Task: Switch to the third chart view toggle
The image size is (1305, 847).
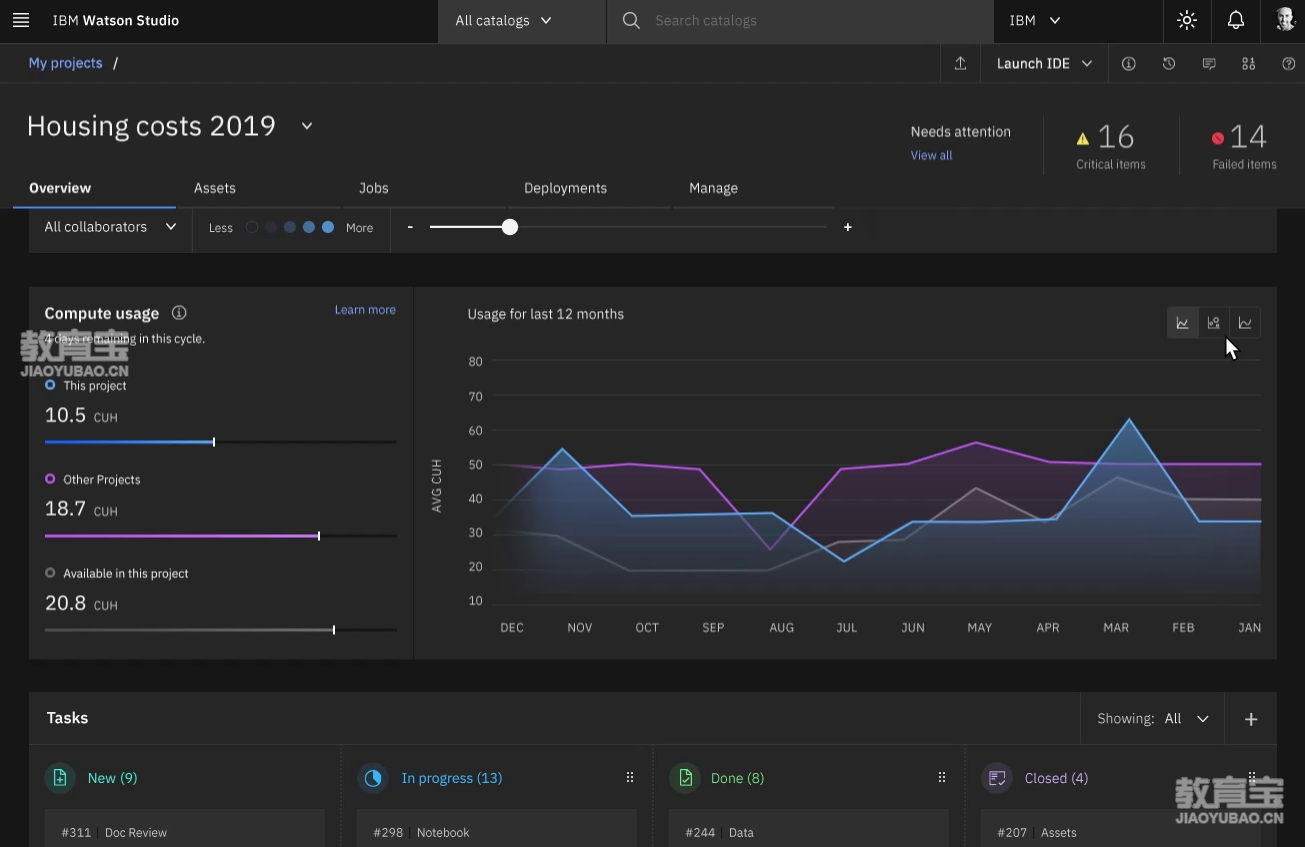Action: tap(1245, 323)
